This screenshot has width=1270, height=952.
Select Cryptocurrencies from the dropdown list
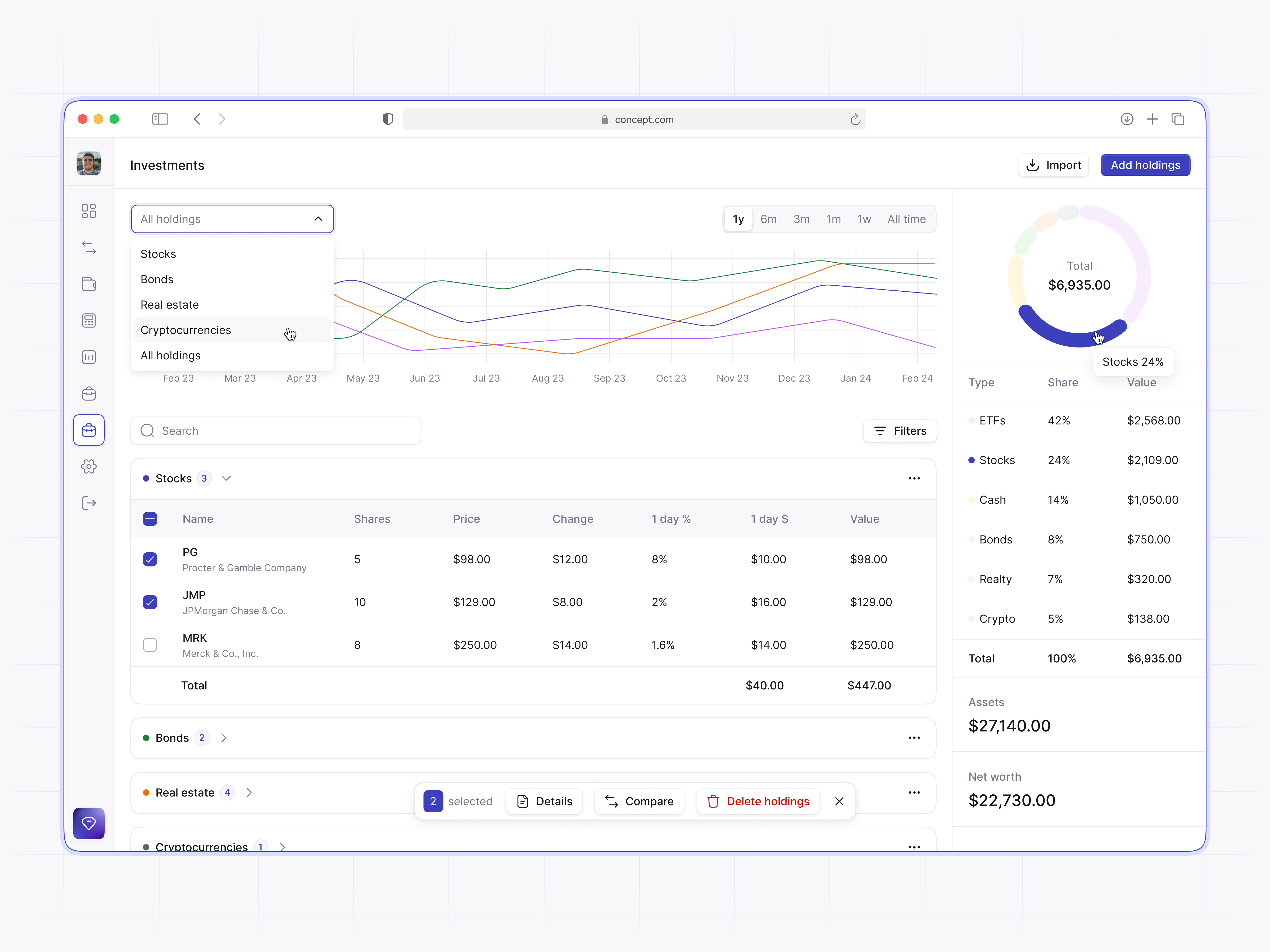tap(186, 330)
